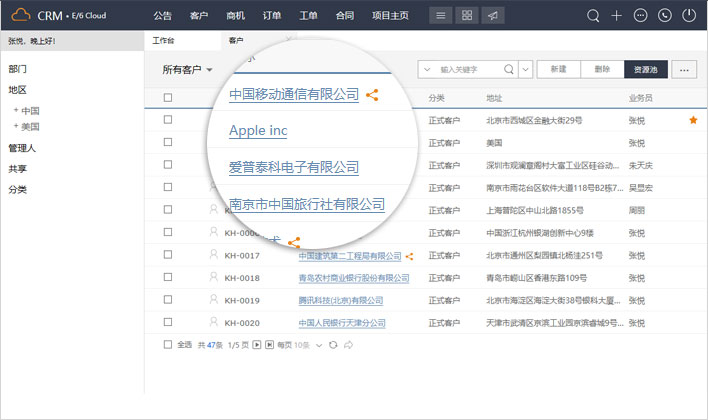Image resolution: width=708 pixels, height=420 pixels.
Task: Check the KH-0018 row checkbox
Action: (168, 278)
